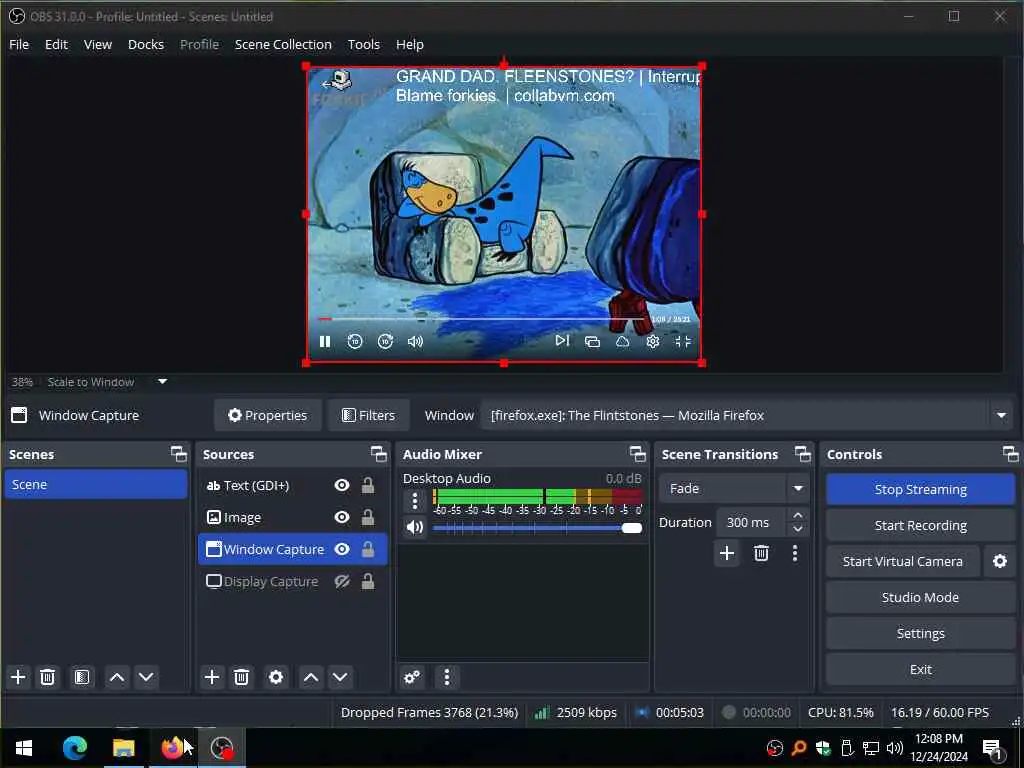Open Microsoft Edge from the taskbar
1024x768 pixels.
pos(75,747)
